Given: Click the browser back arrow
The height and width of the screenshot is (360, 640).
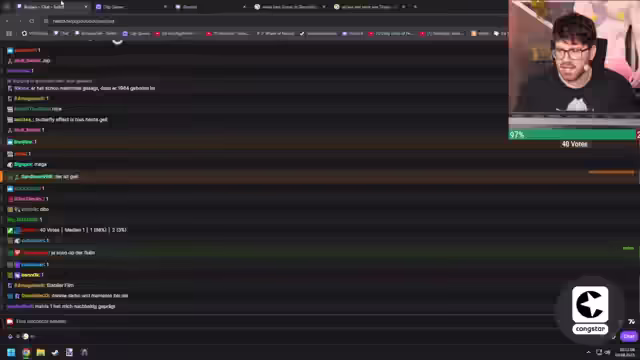Looking at the screenshot, I should (7, 21).
